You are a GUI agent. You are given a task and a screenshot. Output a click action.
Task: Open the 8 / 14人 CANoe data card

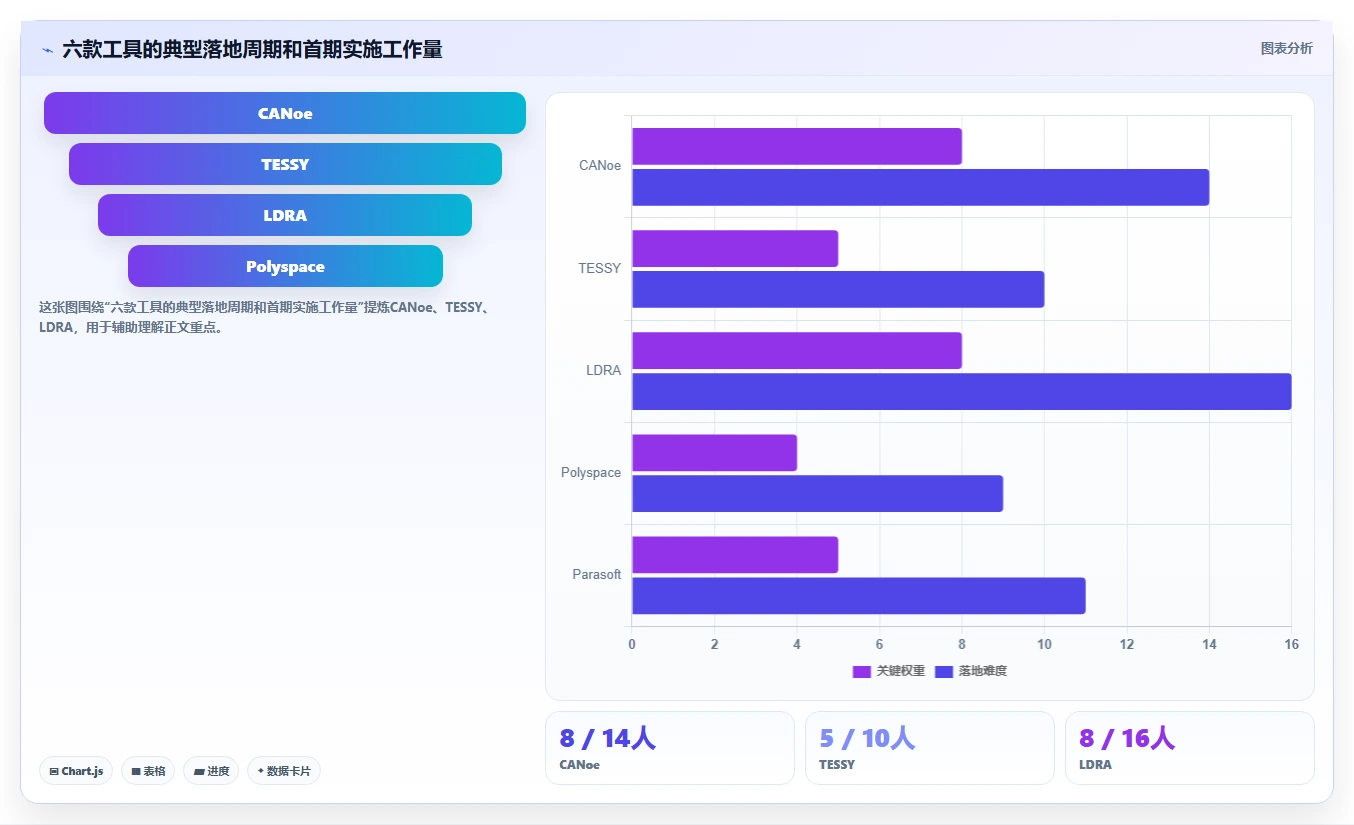tap(670, 748)
